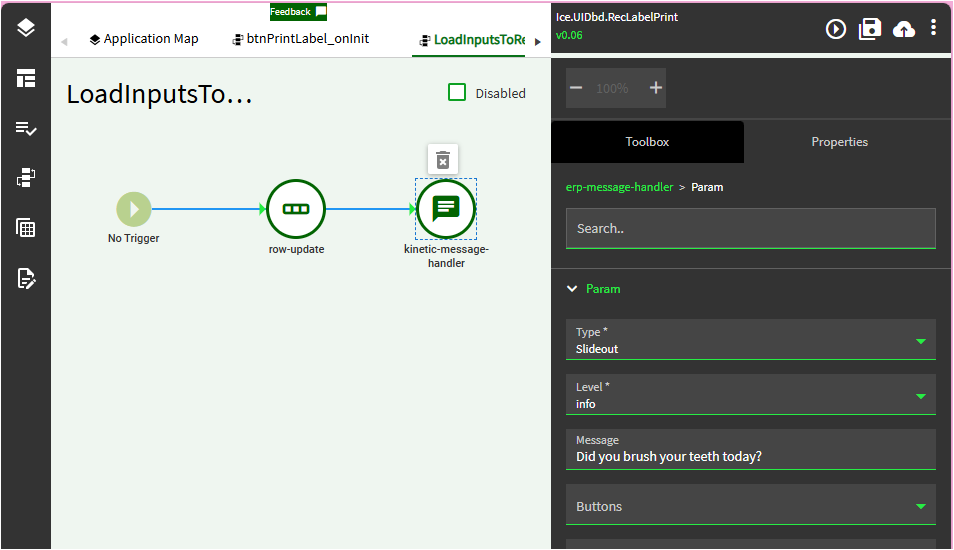954x550 pixels.
Task: Open the Type dropdown showing Slideout
Action: 751,339
